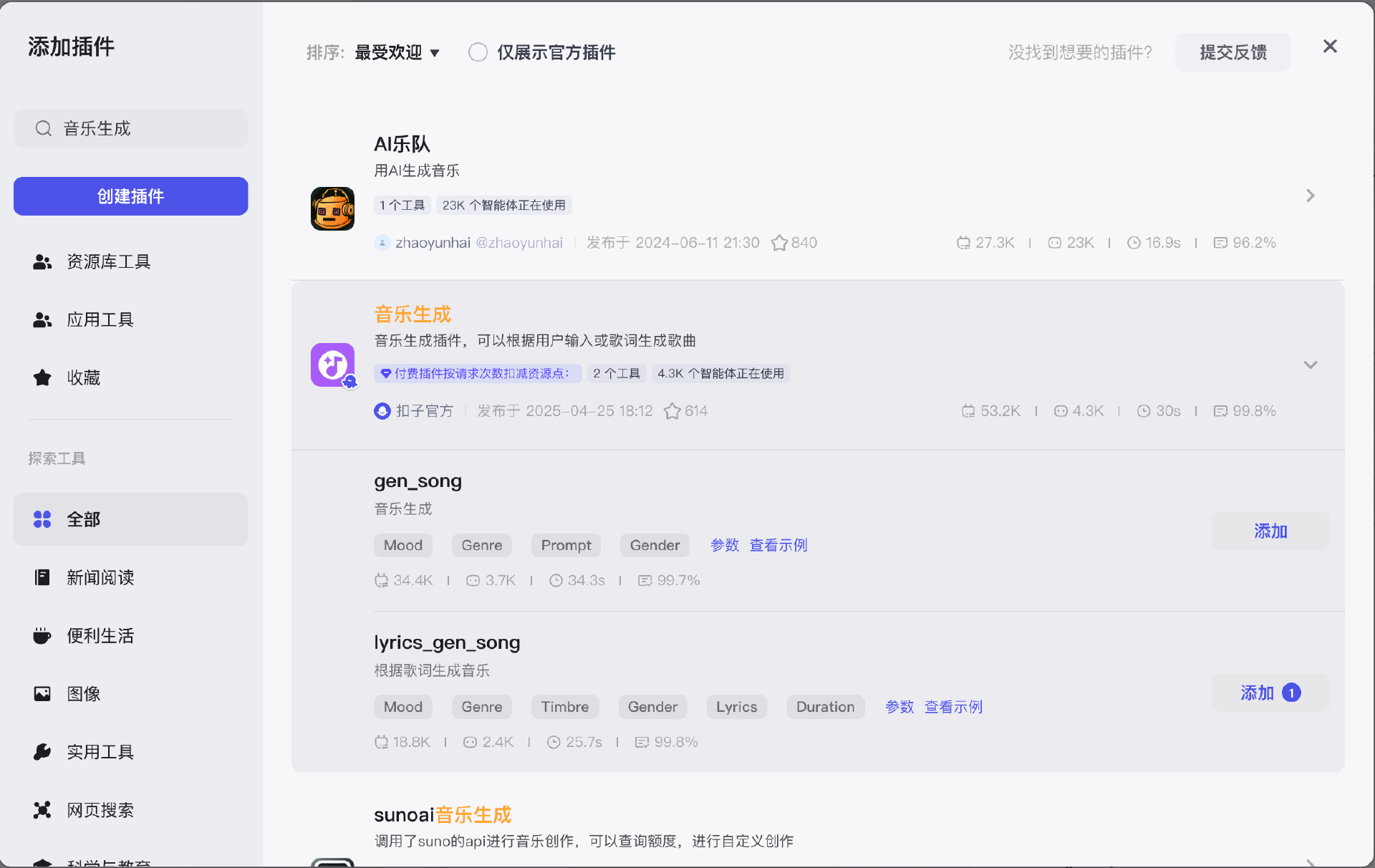The width and height of the screenshot is (1375, 868).
Task: Click the 实用工具 wrench icon
Action: click(42, 752)
